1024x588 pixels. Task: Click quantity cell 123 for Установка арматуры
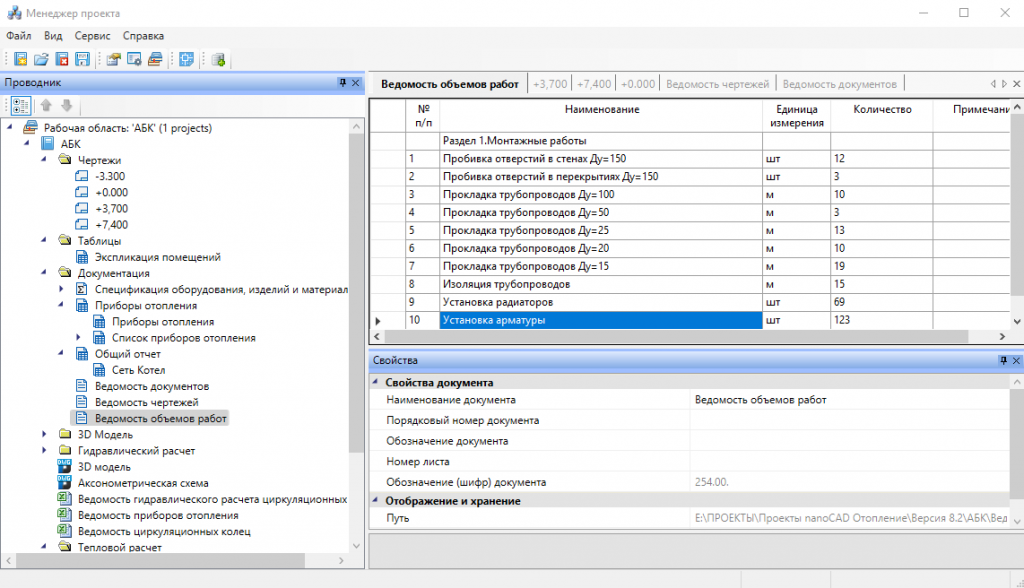pyautogui.click(x=882, y=320)
